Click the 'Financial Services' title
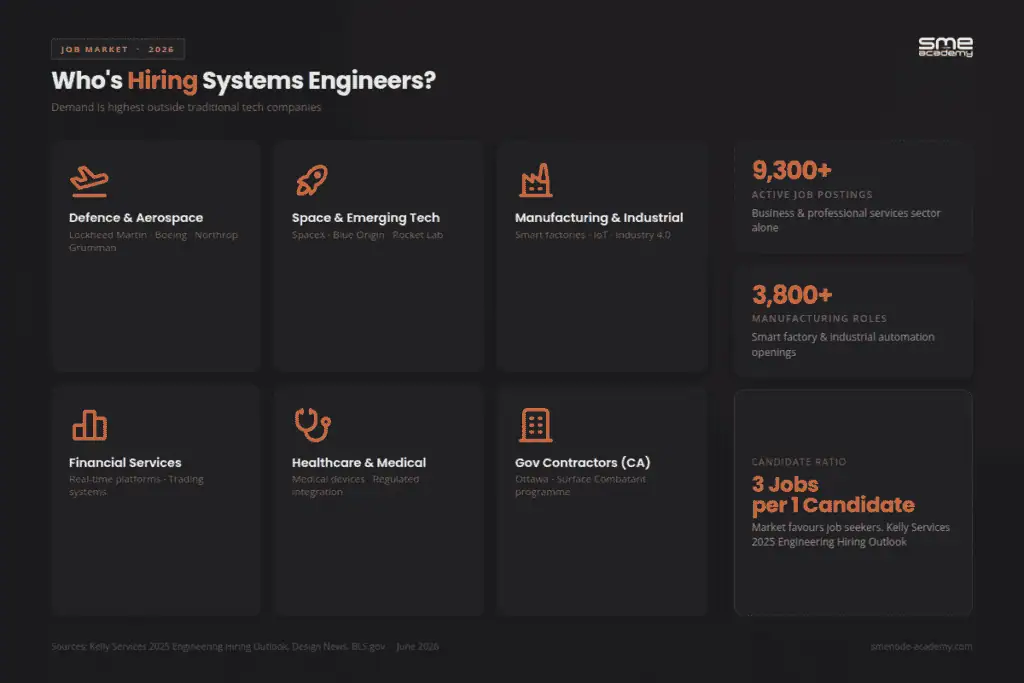1024x683 pixels. [x=125, y=462]
